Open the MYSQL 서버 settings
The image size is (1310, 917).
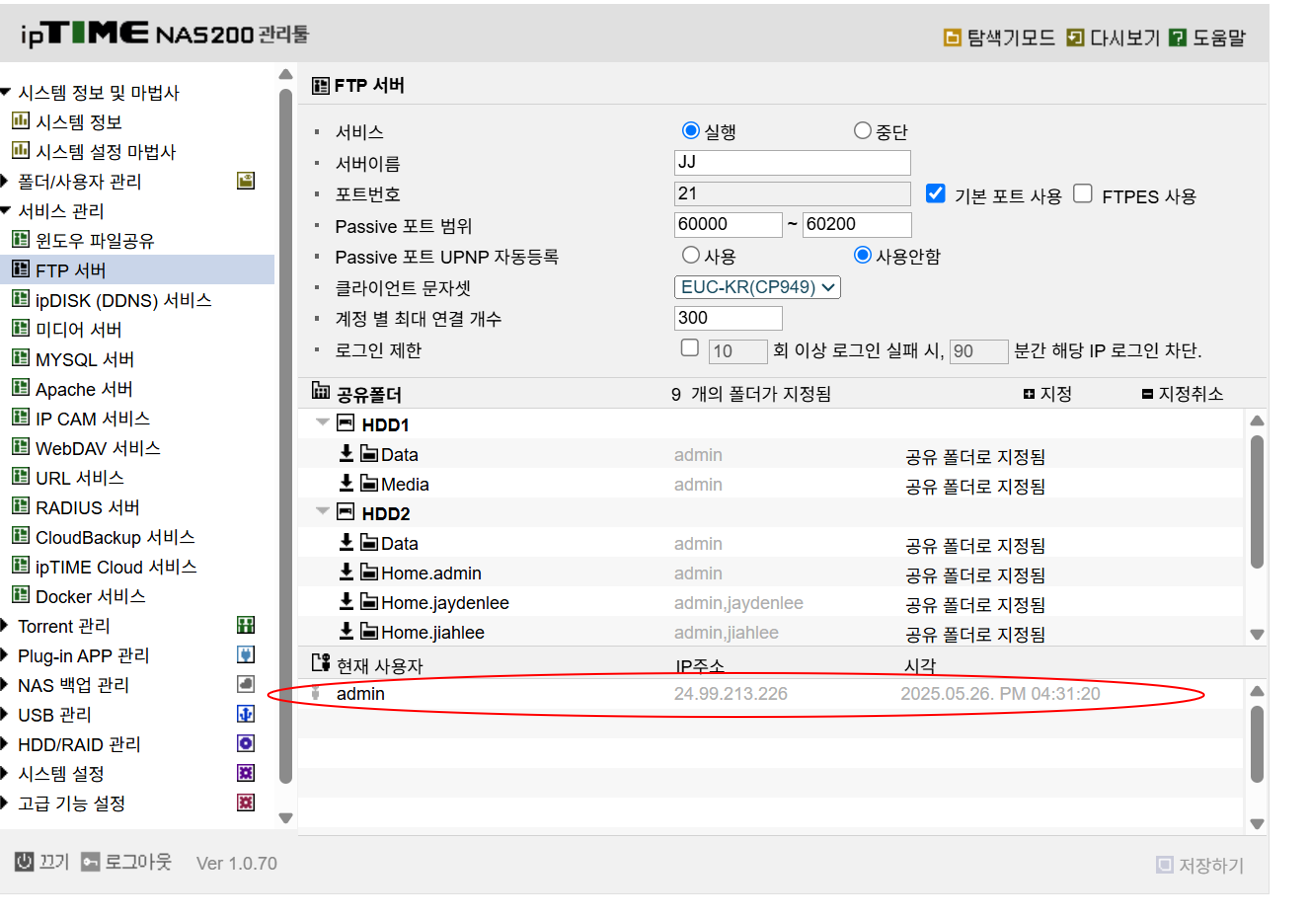coord(72,359)
